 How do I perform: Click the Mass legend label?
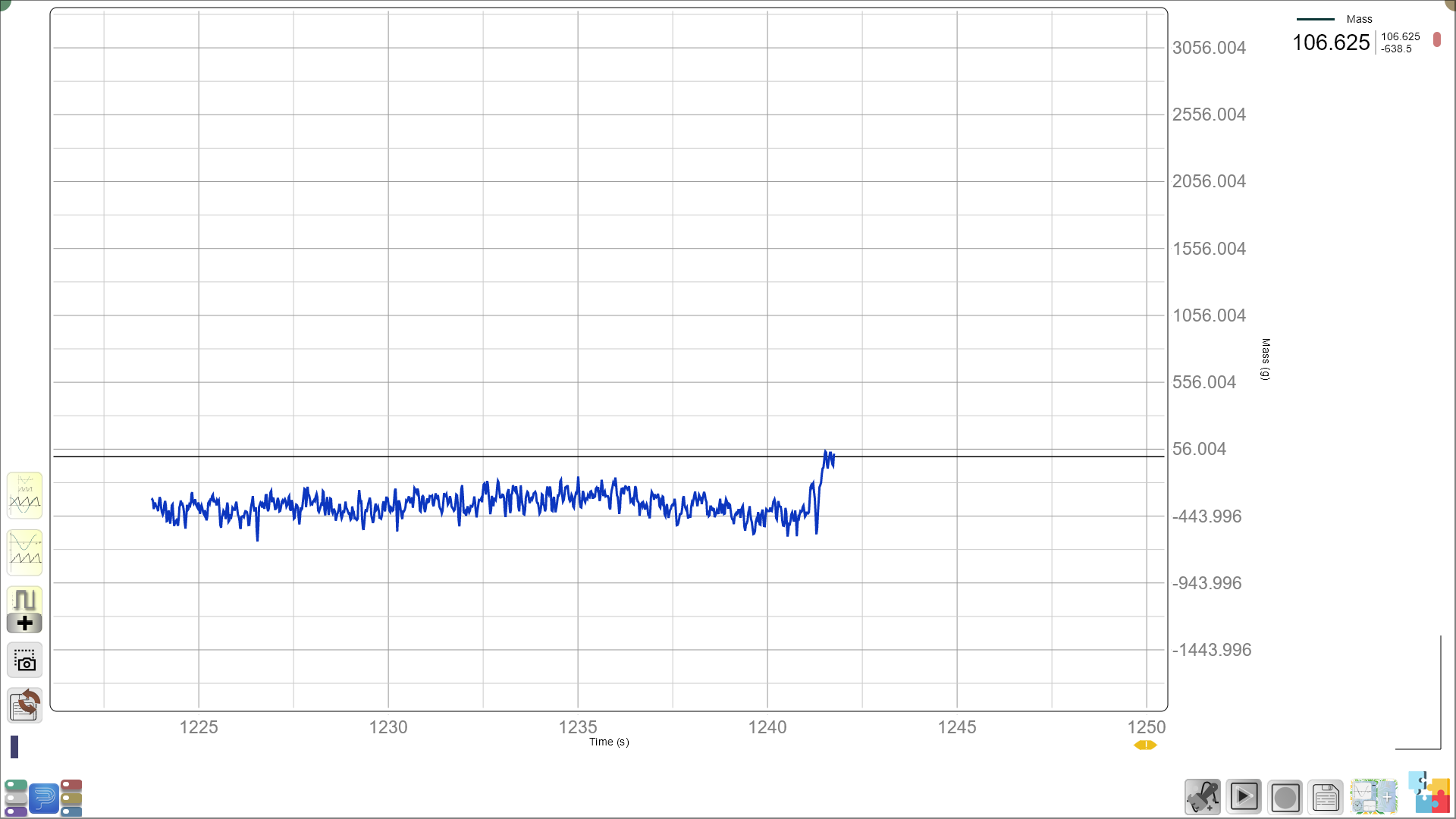[x=1359, y=19]
